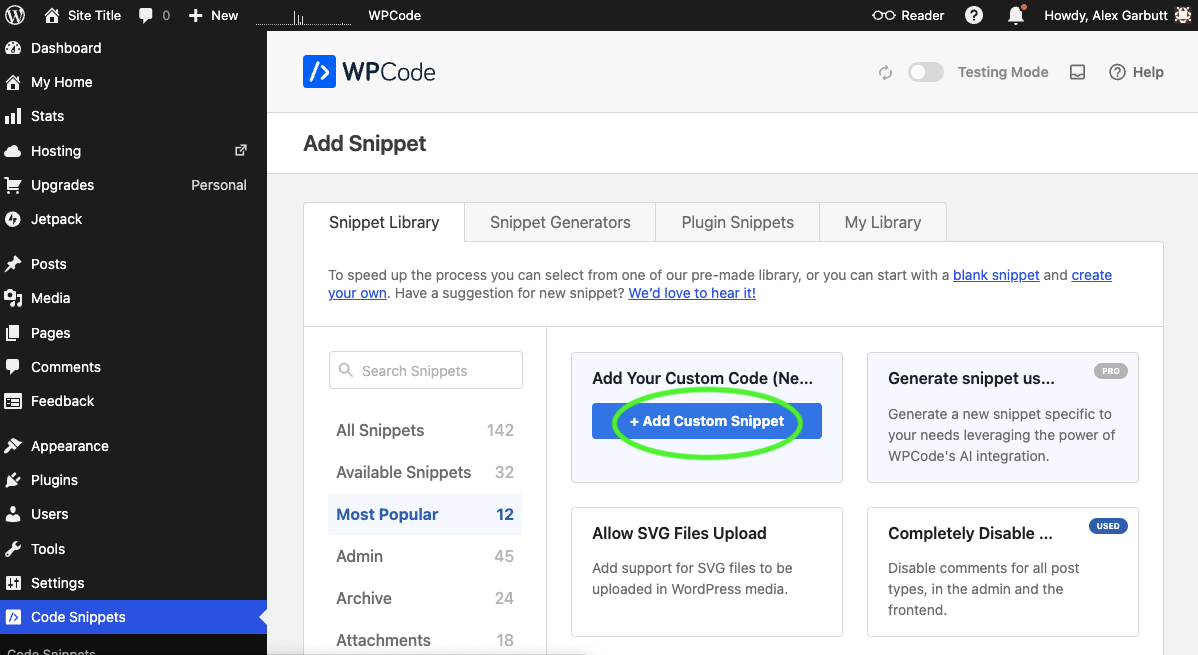Open Settings in sidebar
The height and width of the screenshot is (655, 1198).
[x=133, y=583]
